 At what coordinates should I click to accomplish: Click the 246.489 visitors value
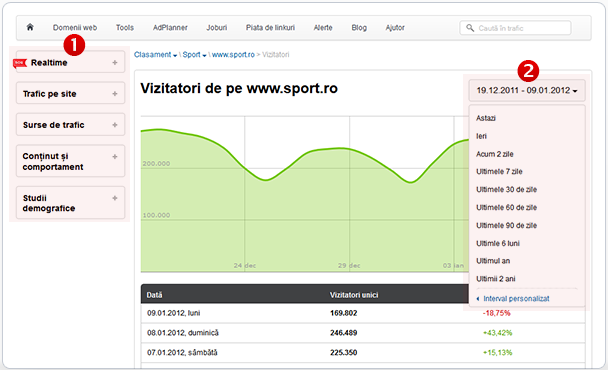coord(344,333)
